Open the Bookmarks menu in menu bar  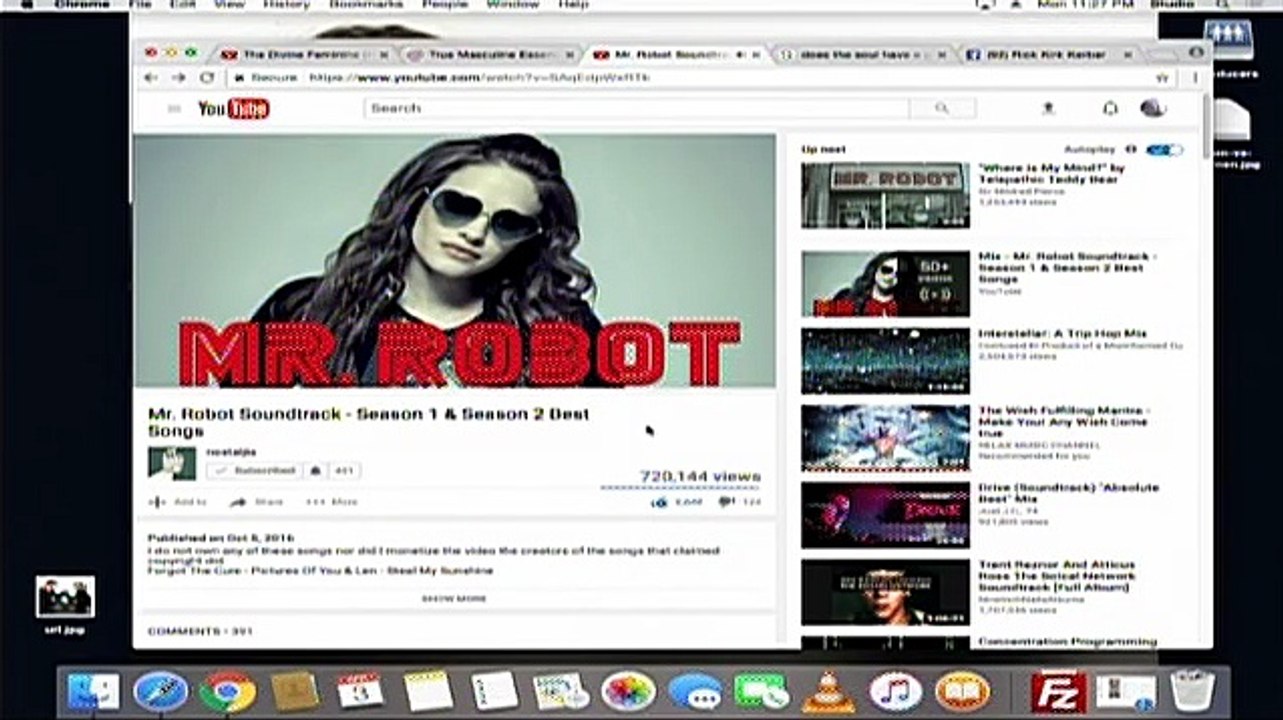(x=365, y=5)
